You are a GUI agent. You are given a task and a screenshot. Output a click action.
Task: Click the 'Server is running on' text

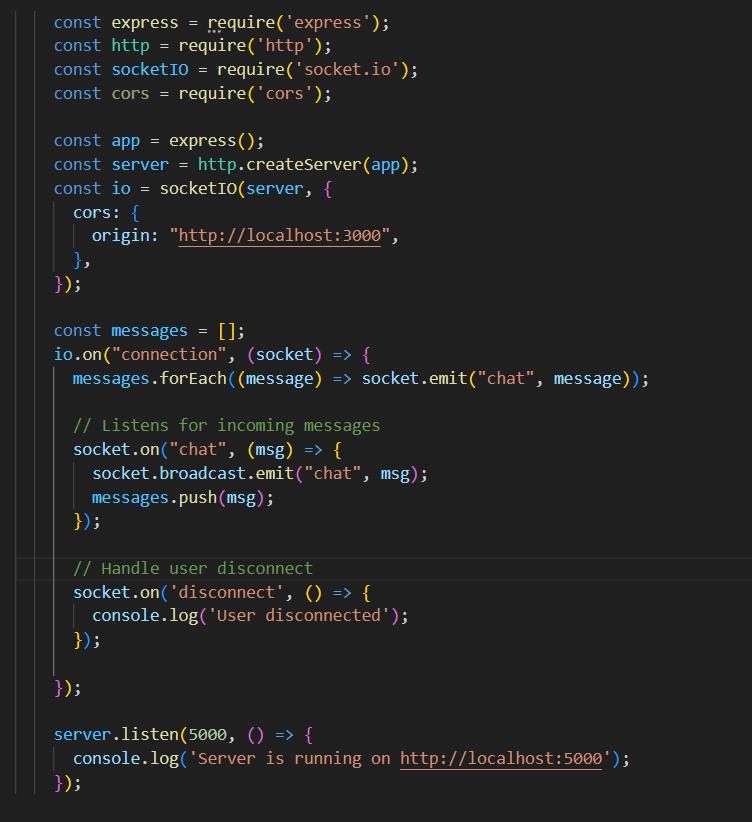[x=294, y=759]
